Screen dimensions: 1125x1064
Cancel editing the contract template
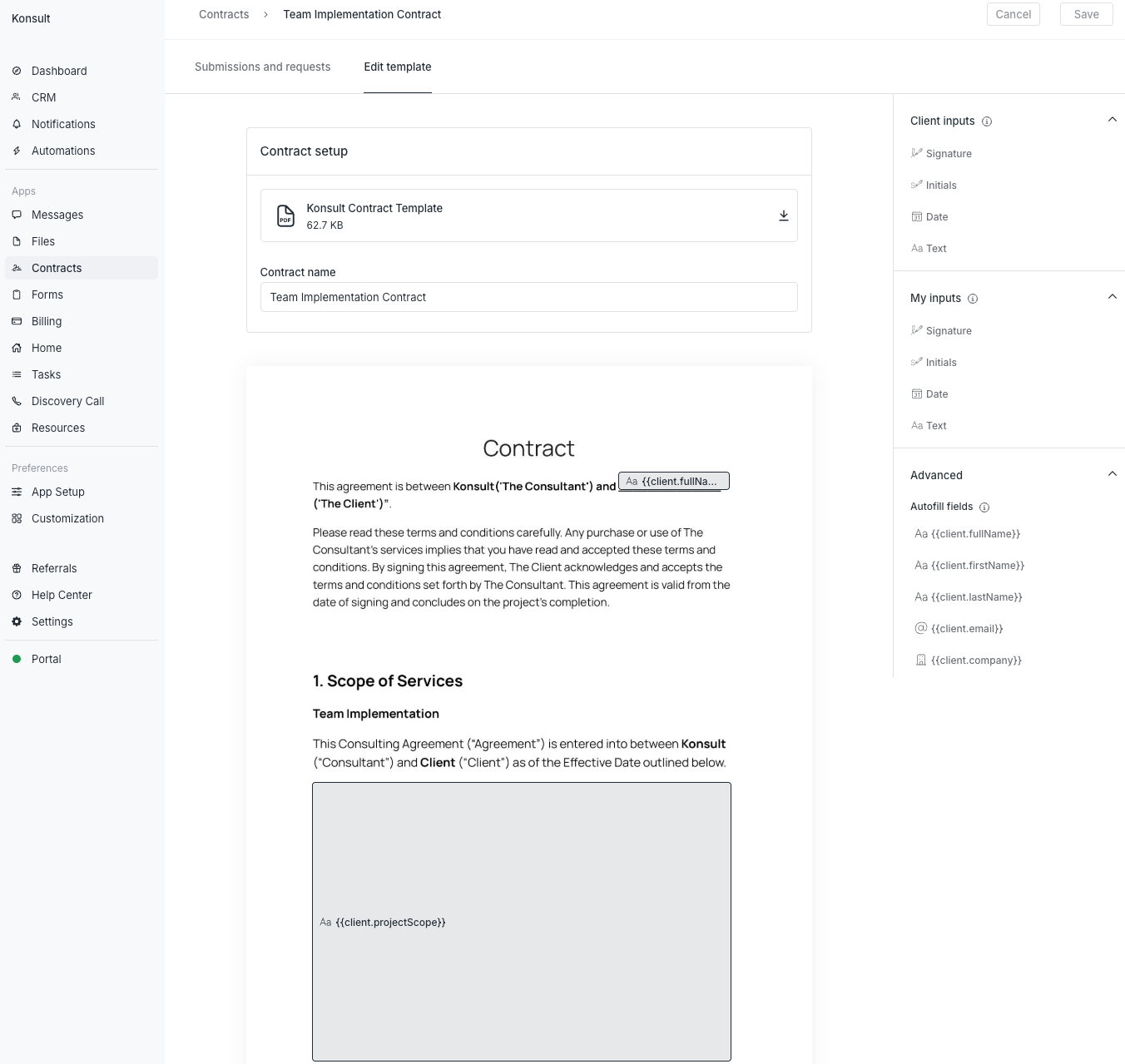(1013, 14)
